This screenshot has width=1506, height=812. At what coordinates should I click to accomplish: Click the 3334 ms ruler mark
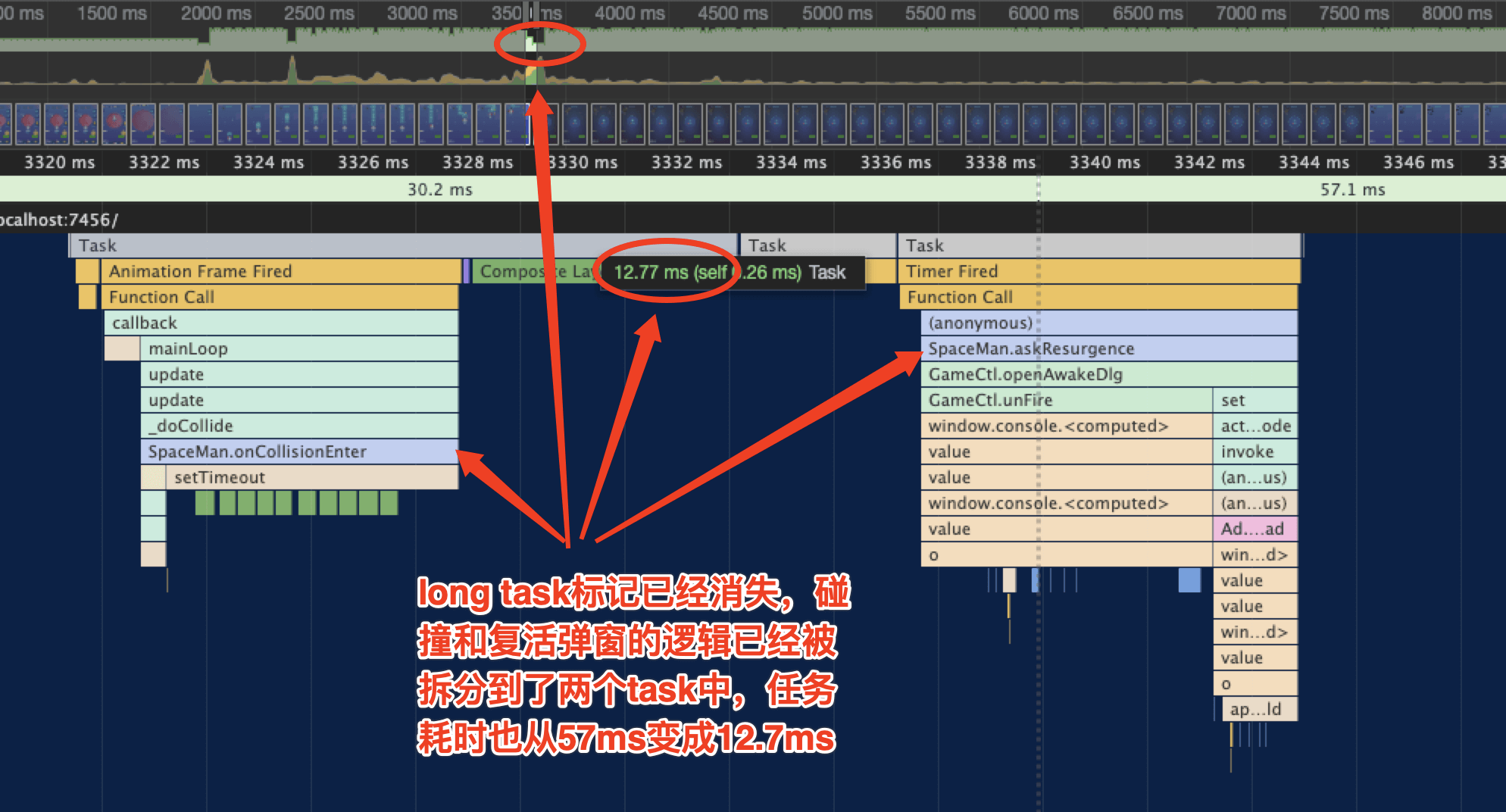tap(791, 162)
